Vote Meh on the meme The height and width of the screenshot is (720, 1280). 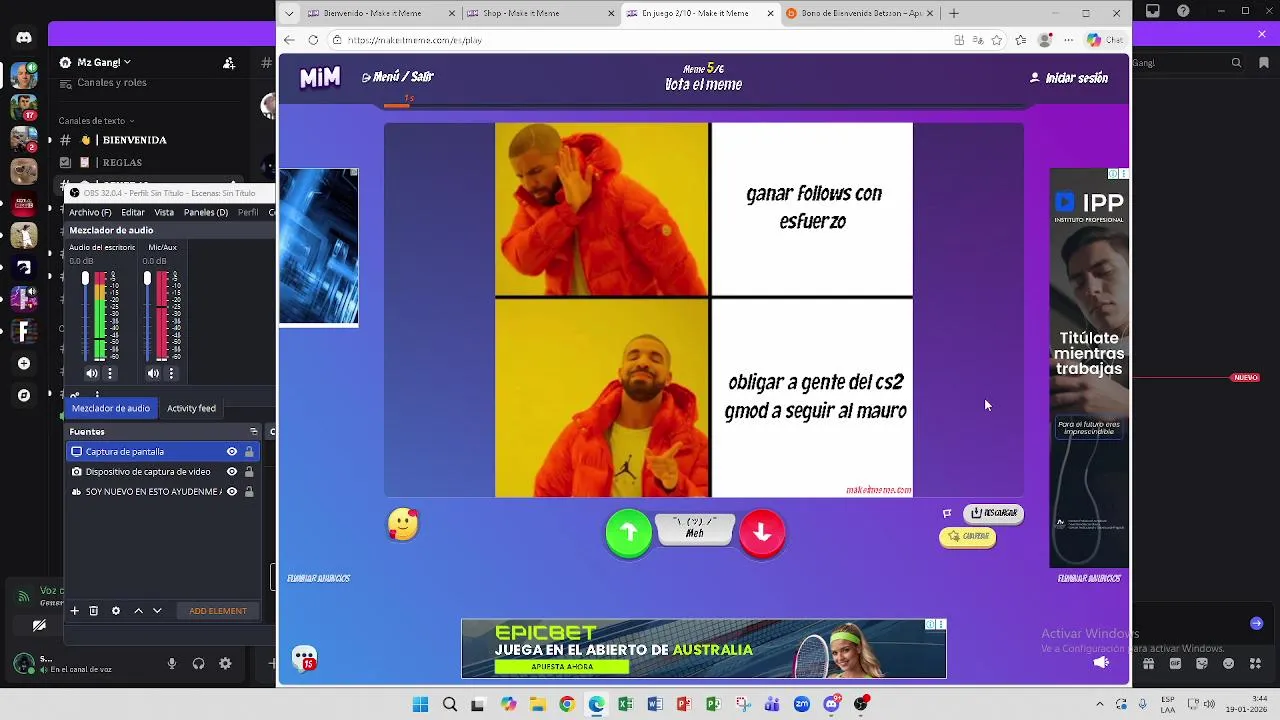695,528
